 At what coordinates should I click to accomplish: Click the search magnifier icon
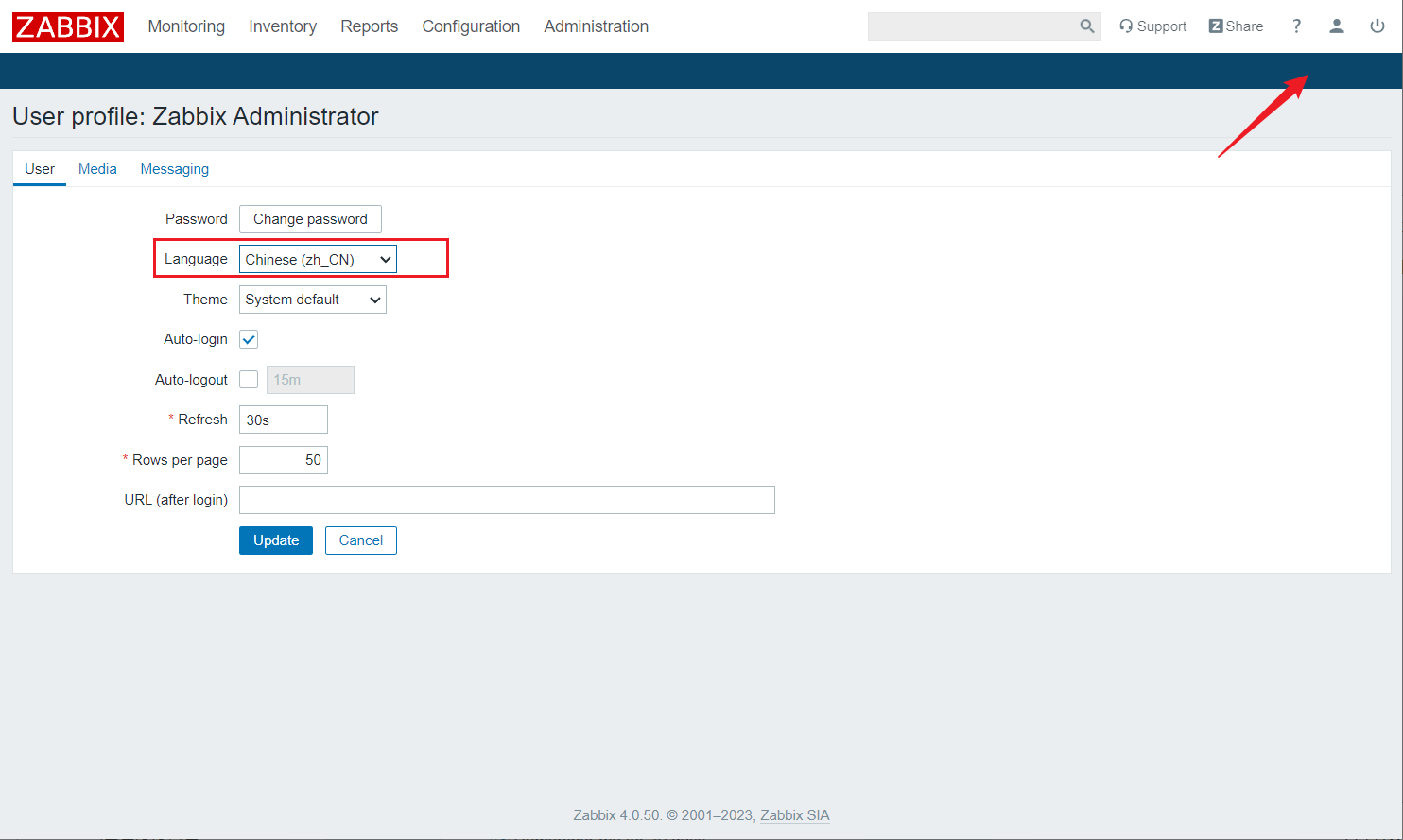pyautogui.click(x=1087, y=26)
